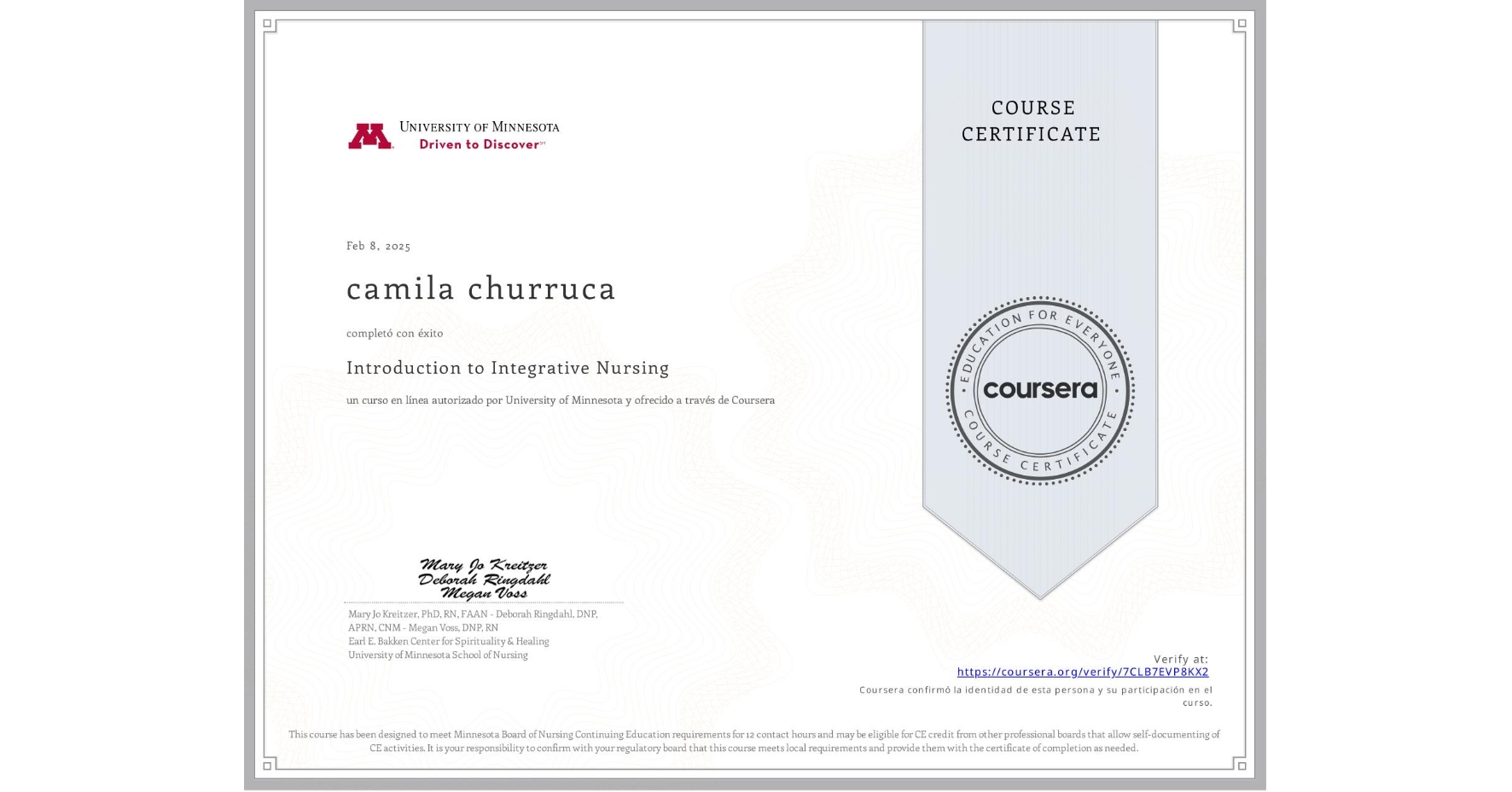Click the 'COURSE CERTIFICATE' ribbon heading

pyautogui.click(x=1032, y=121)
